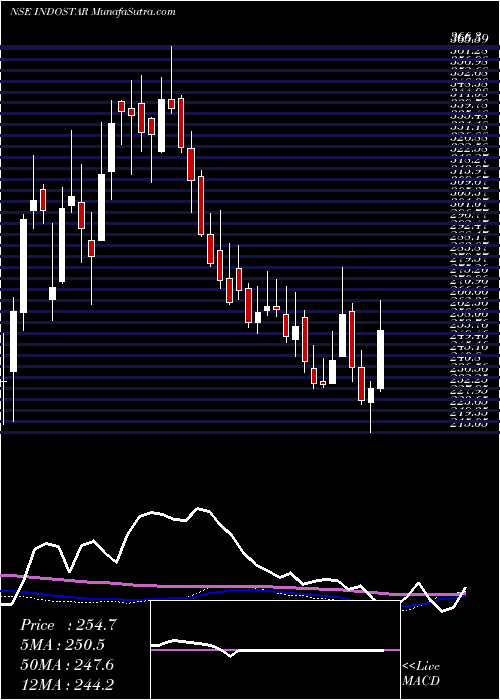Click the '<<Live MACD' label
Viewport: 500px width, 700px height.
[x=421, y=674]
